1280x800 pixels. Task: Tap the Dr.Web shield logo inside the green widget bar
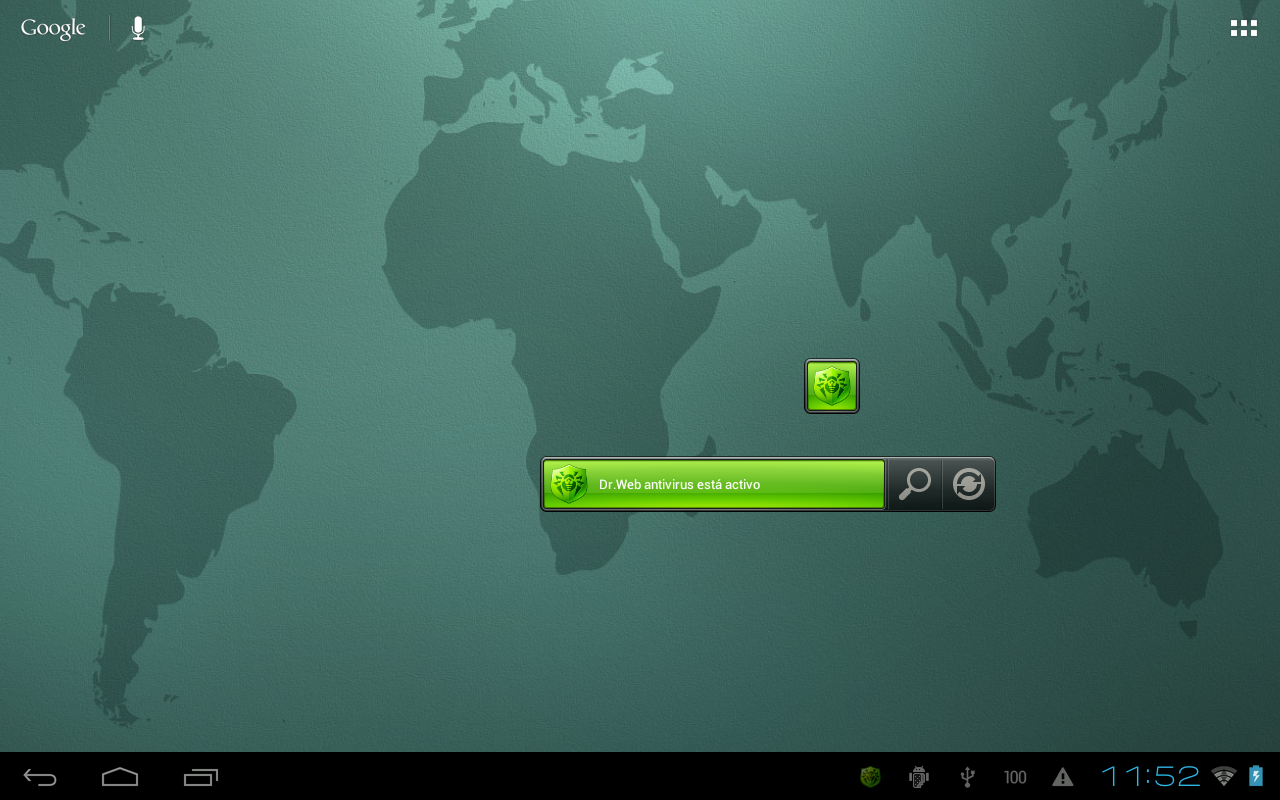point(568,483)
